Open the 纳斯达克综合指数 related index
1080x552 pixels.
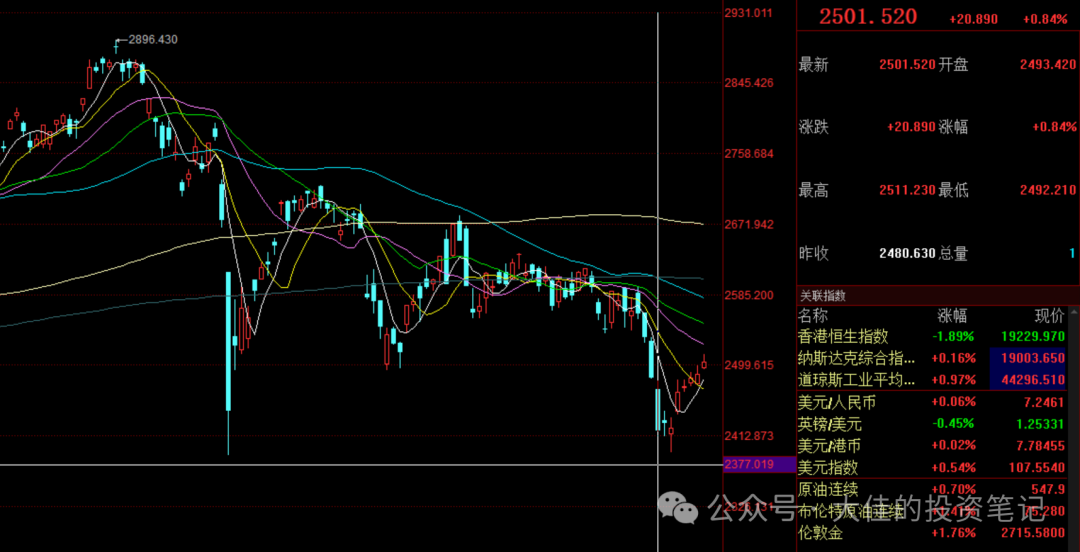click(937, 358)
